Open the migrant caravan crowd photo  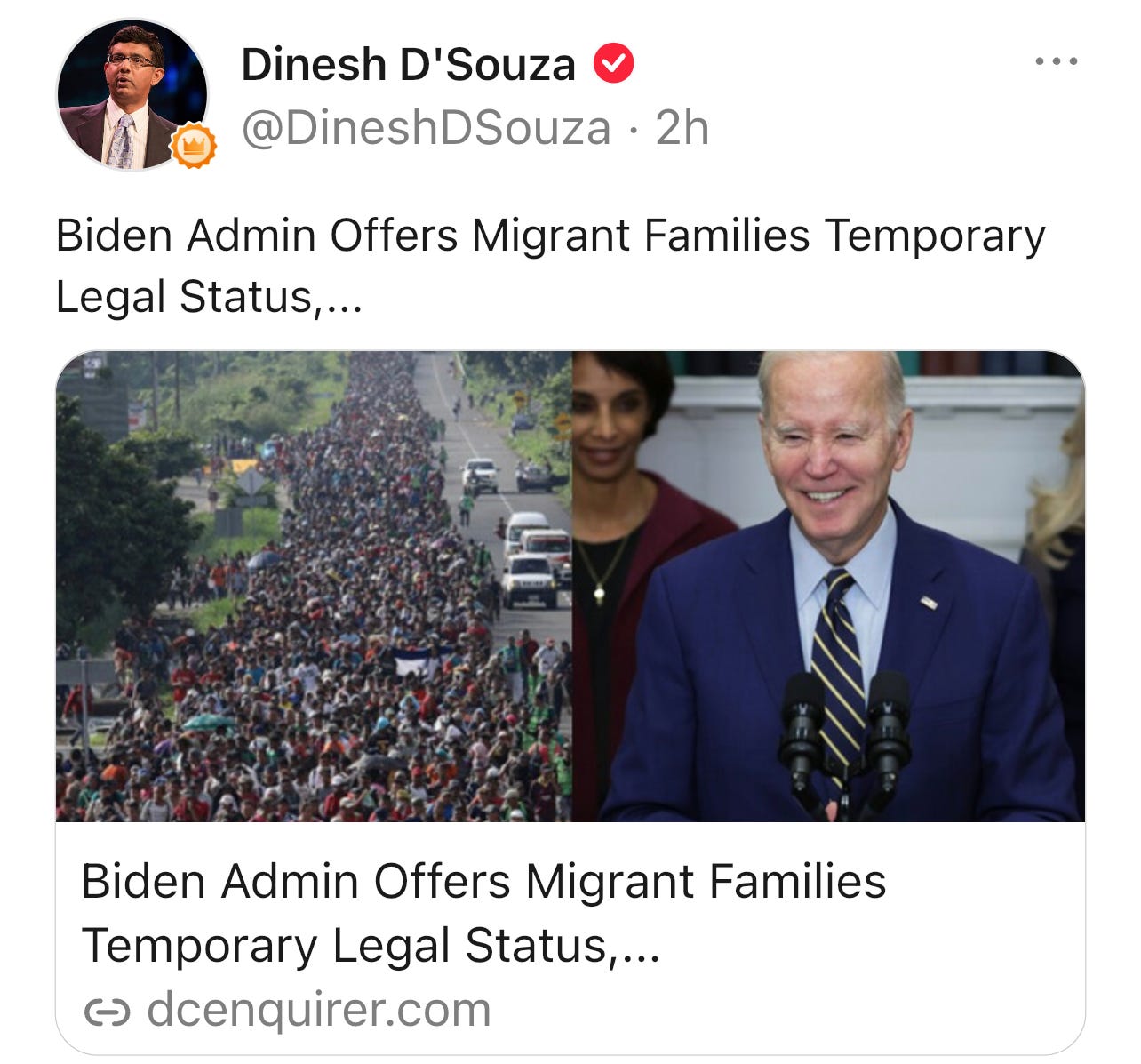[x=314, y=586]
